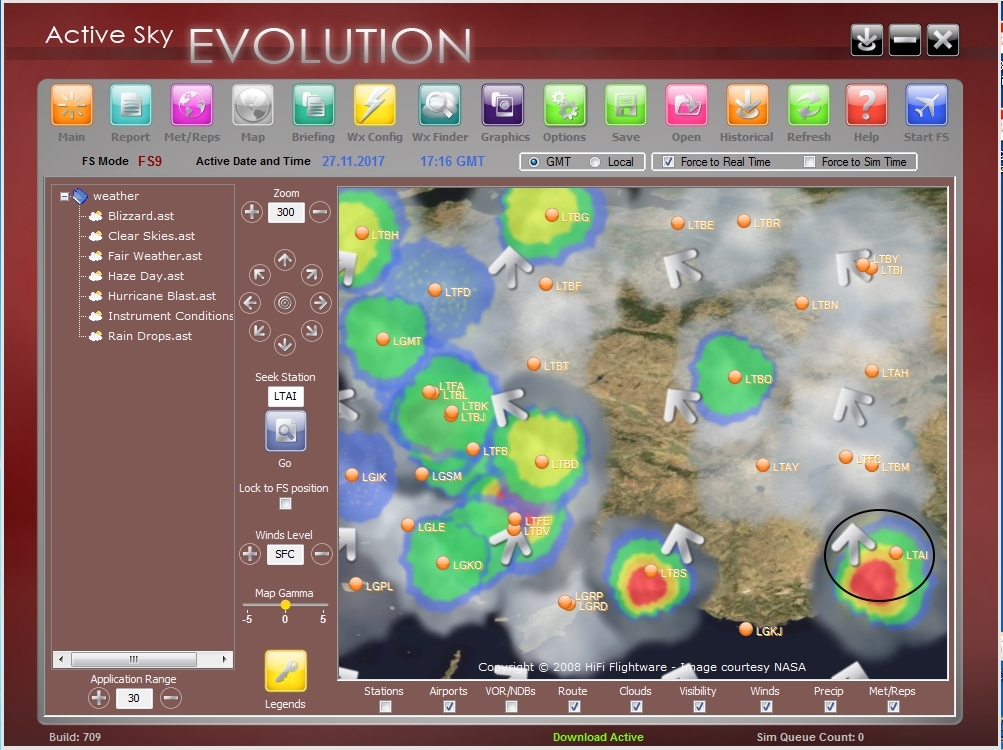1003x750 pixels.
Task: Click the download arrow icon in the title bar
Action: [867, 40]
